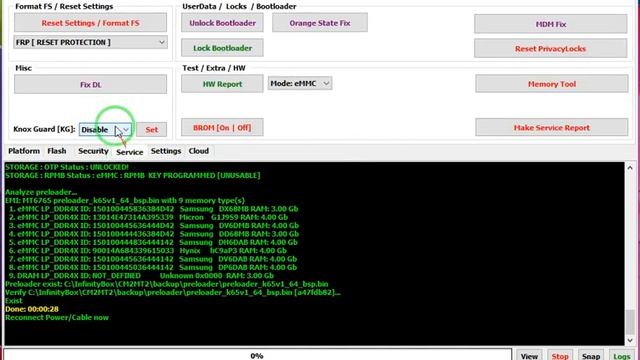Click 'STORAGE : OTP Status : UNLOCKED!' line
This screenshot has height=360, width=640.
(67, 167)
